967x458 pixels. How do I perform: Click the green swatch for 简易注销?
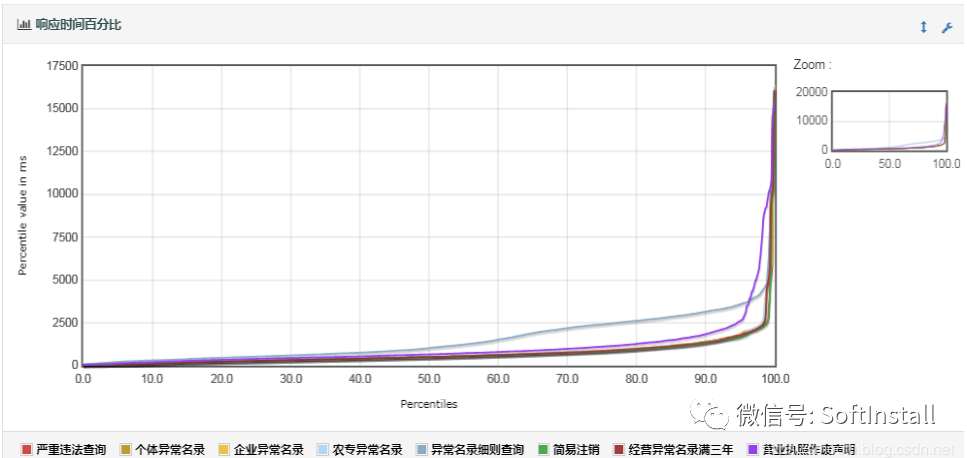point(543,449)
